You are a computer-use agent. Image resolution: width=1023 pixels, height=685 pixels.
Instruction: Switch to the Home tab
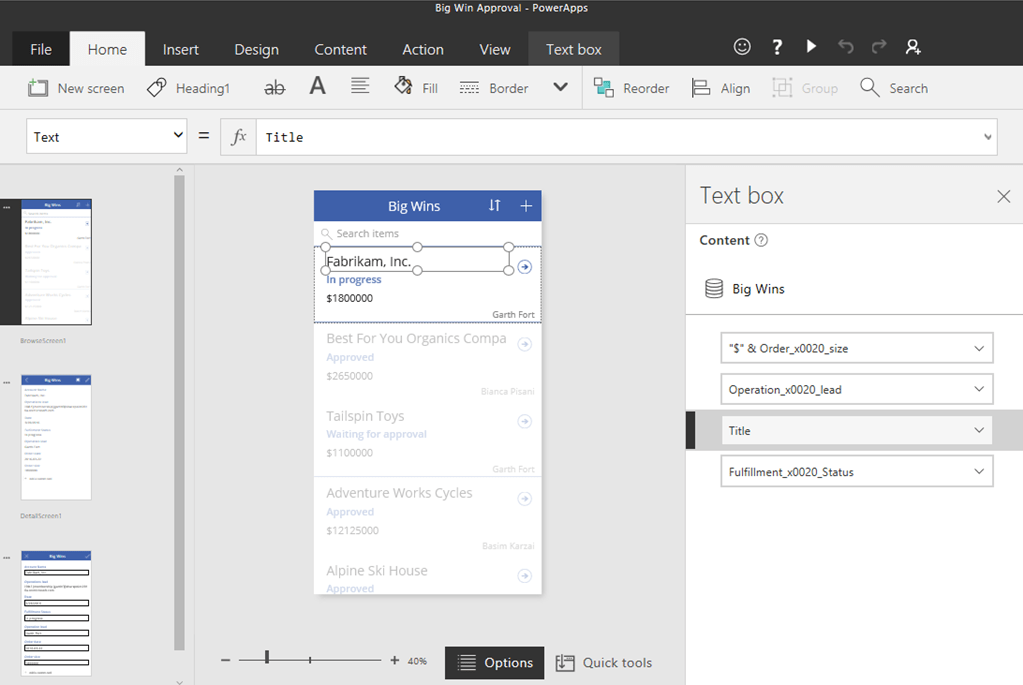[x=108, y=50]
